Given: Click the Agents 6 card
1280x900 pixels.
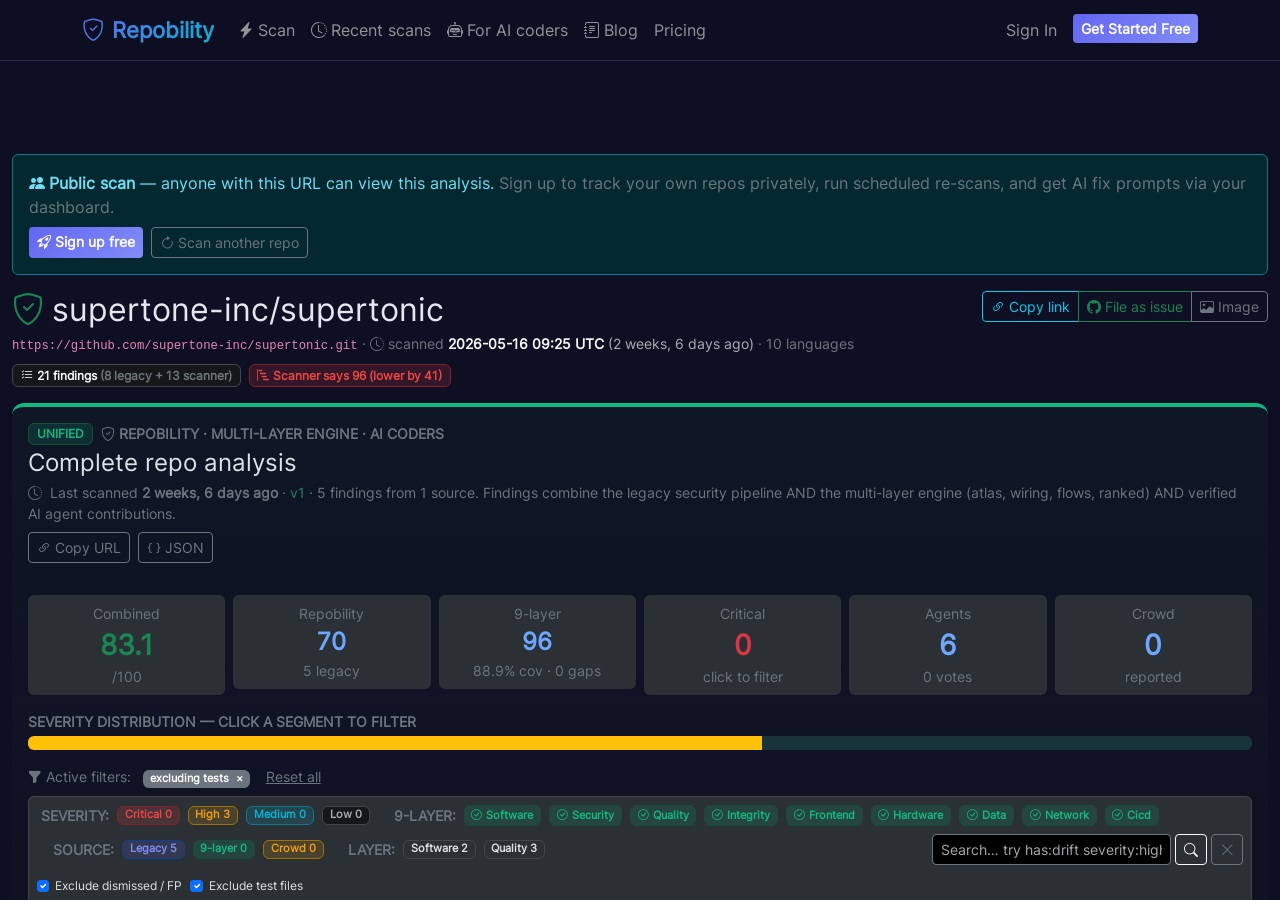Looking at the screenshot, I should [948, 645].
